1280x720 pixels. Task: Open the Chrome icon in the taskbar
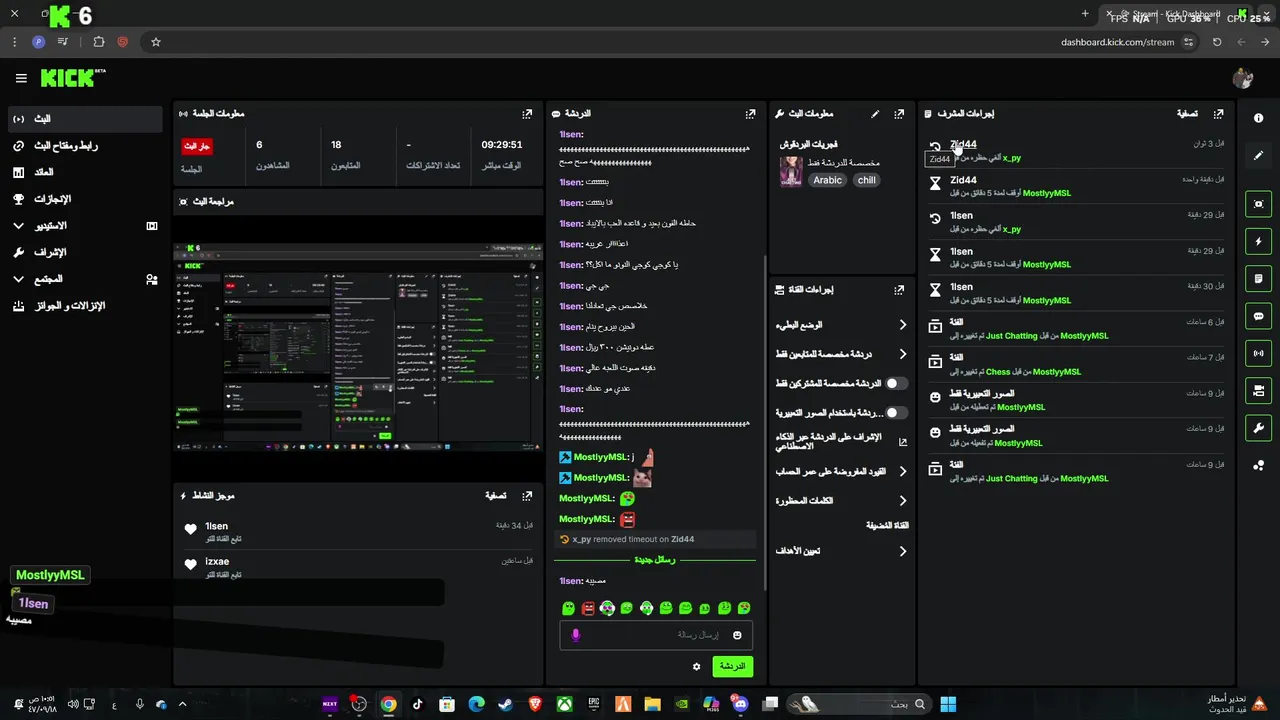pyautogui.click(x=388, y=704)
